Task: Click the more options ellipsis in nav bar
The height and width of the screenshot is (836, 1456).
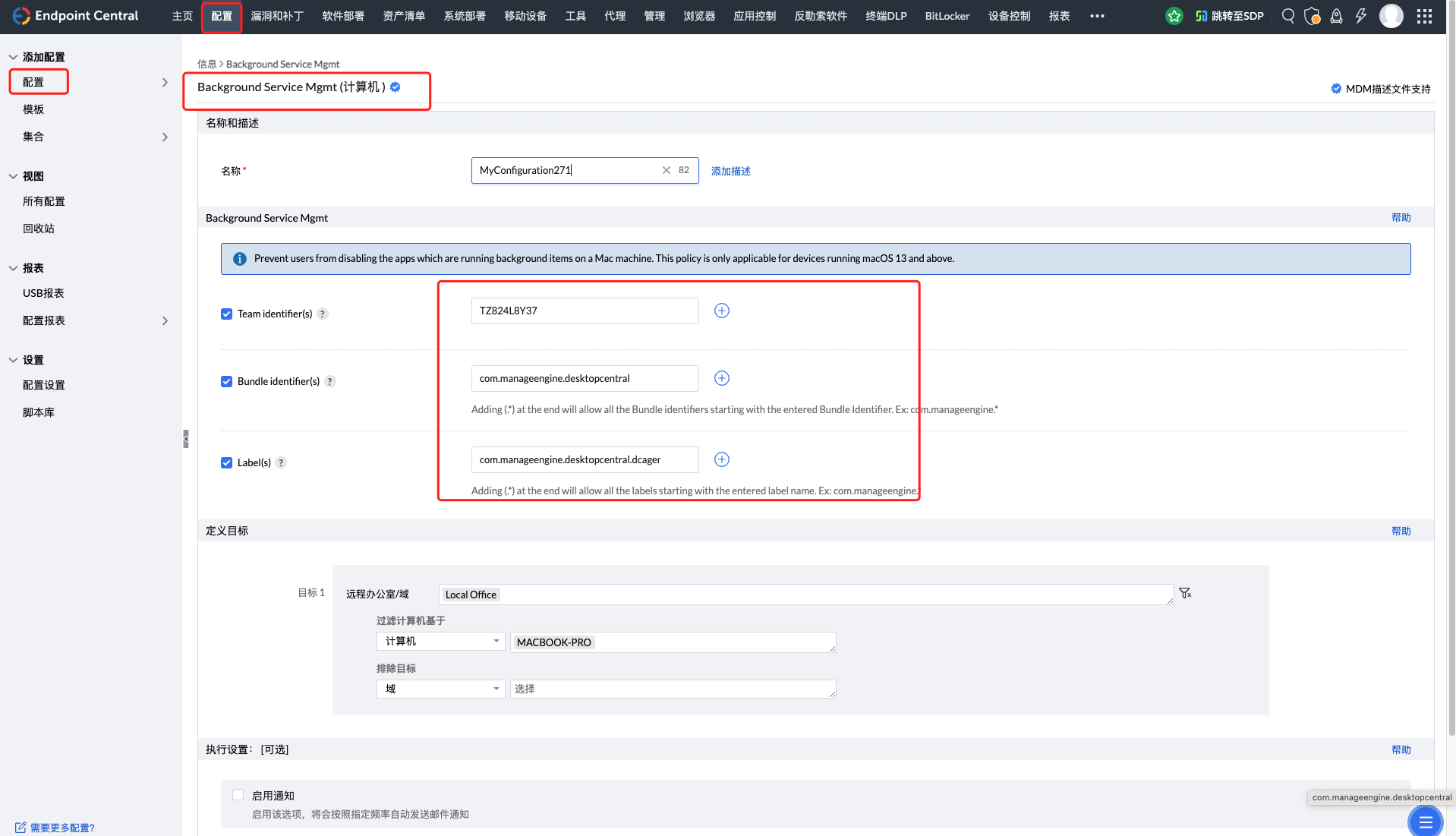Action: coord(1097,16)
